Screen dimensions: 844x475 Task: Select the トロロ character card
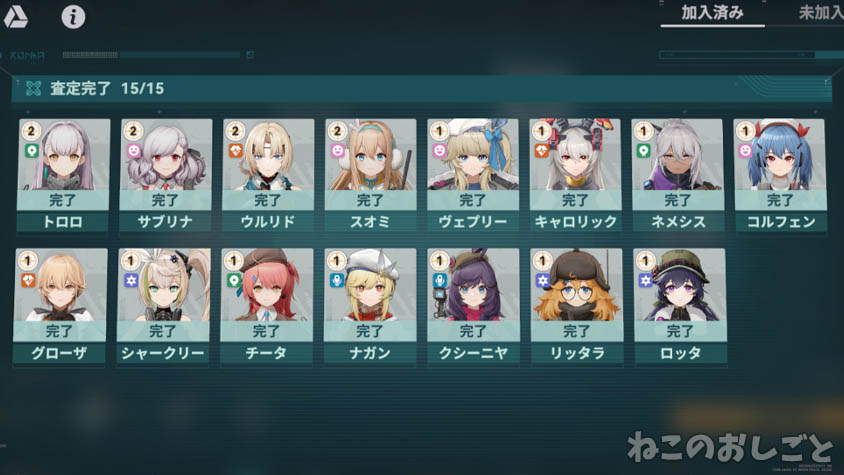64,176
